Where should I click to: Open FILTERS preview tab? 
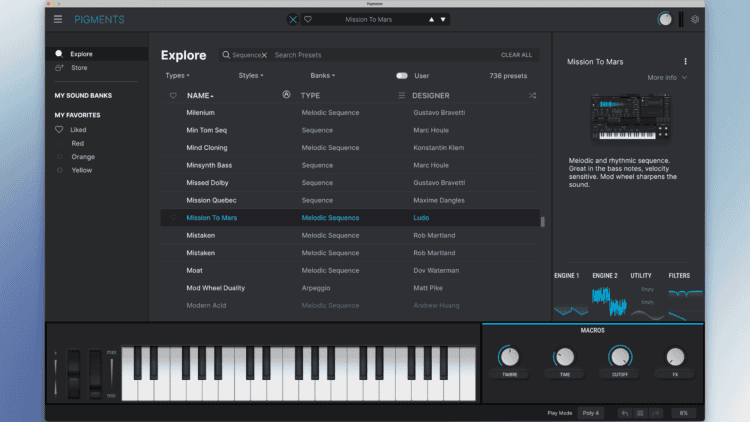679,276
